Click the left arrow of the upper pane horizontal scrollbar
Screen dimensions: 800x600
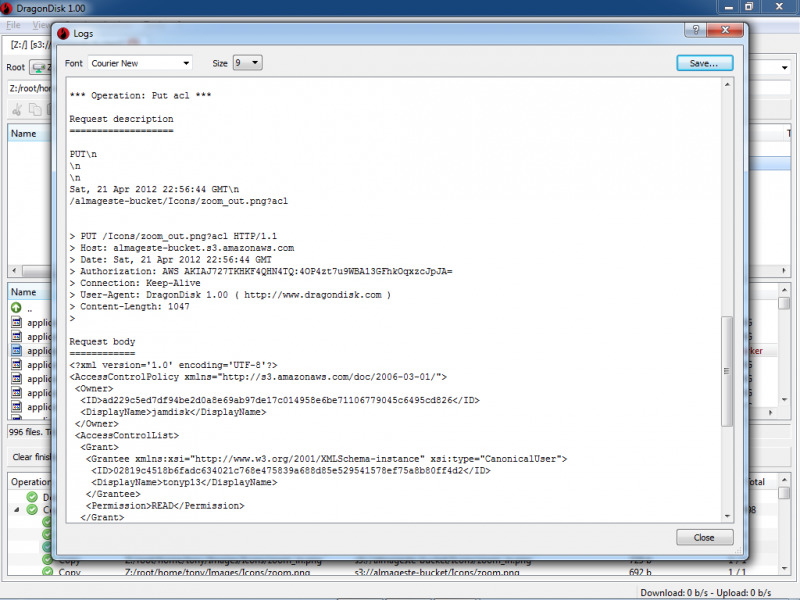click(x=14, y=270)
